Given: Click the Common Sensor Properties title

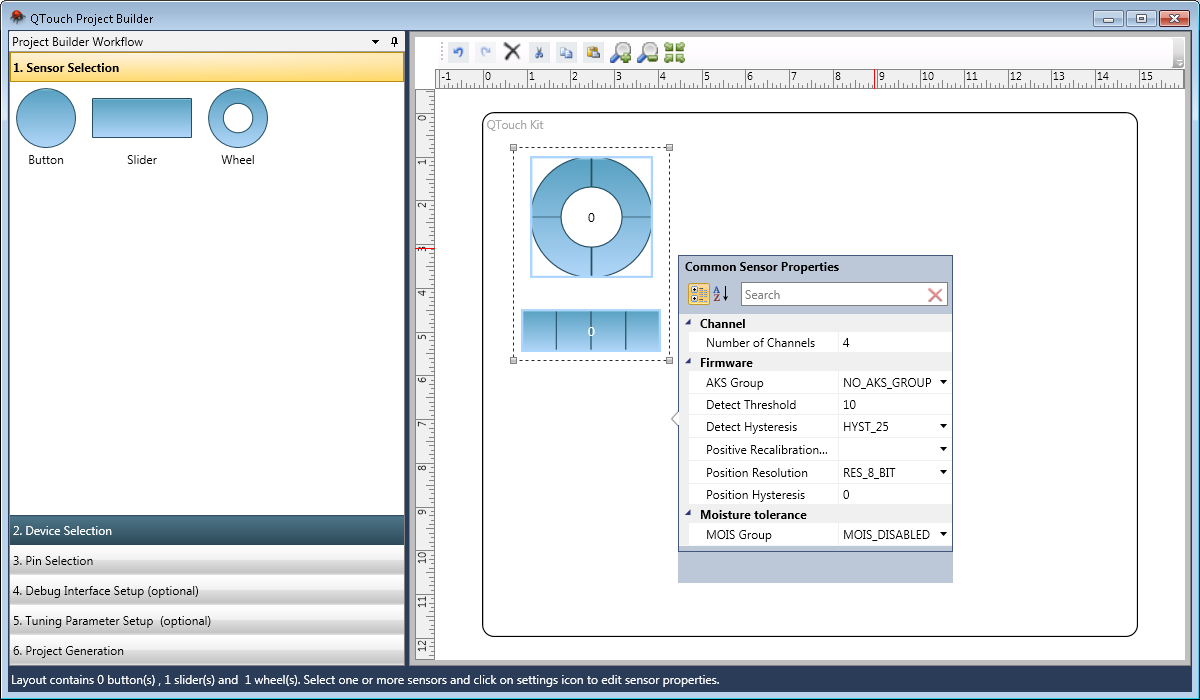Looking at the screenshot, I should coord(762,267).
